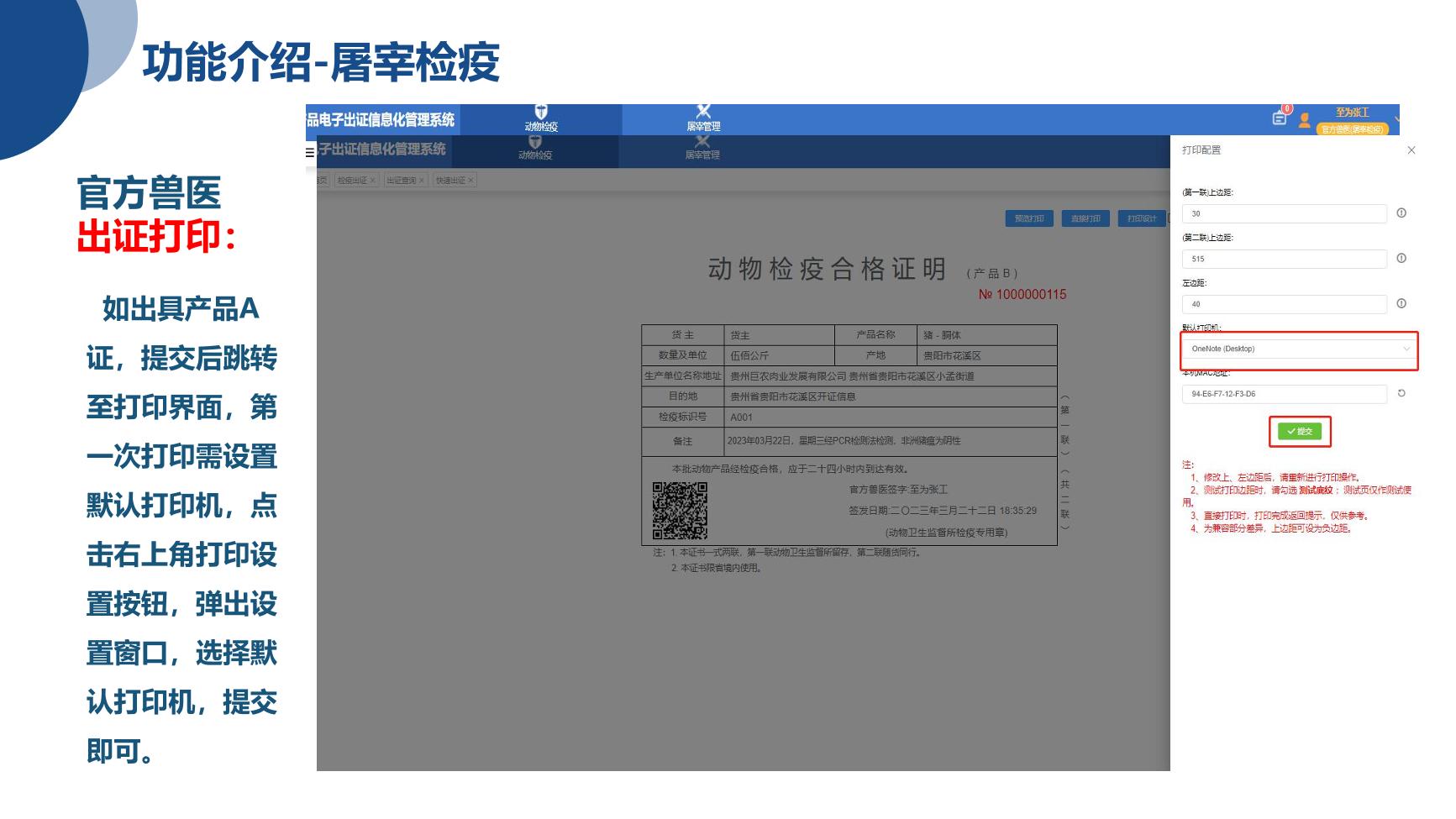Click the first-copy top margin input field
The width and height of the screenshot is (1456, 819).
[x=1283, y=214]
